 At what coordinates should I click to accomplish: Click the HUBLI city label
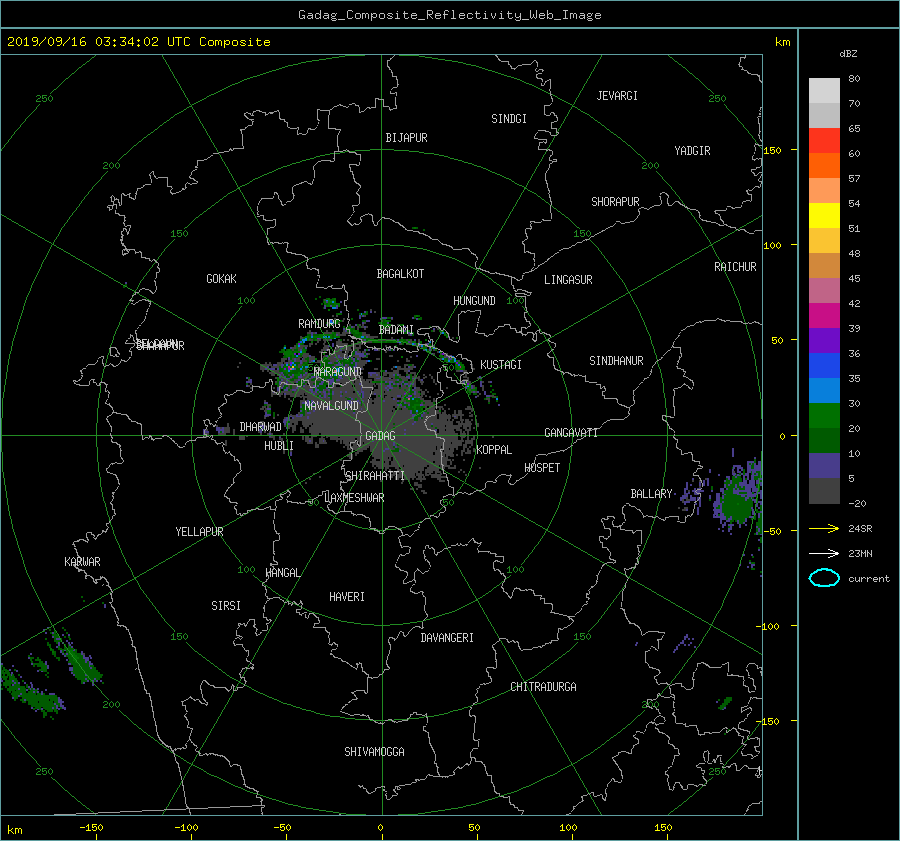(279, 446)
